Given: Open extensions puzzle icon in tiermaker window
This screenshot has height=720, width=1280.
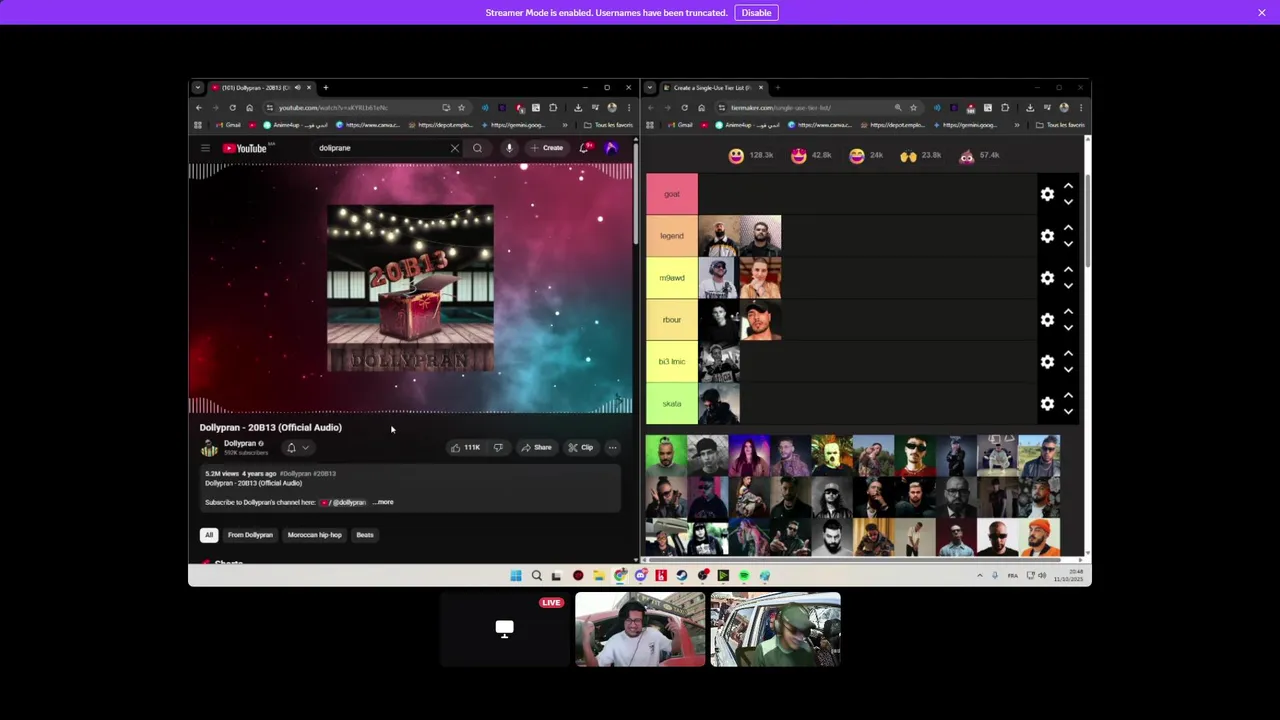Looking at the screenshot, I should click(1005, 107).
